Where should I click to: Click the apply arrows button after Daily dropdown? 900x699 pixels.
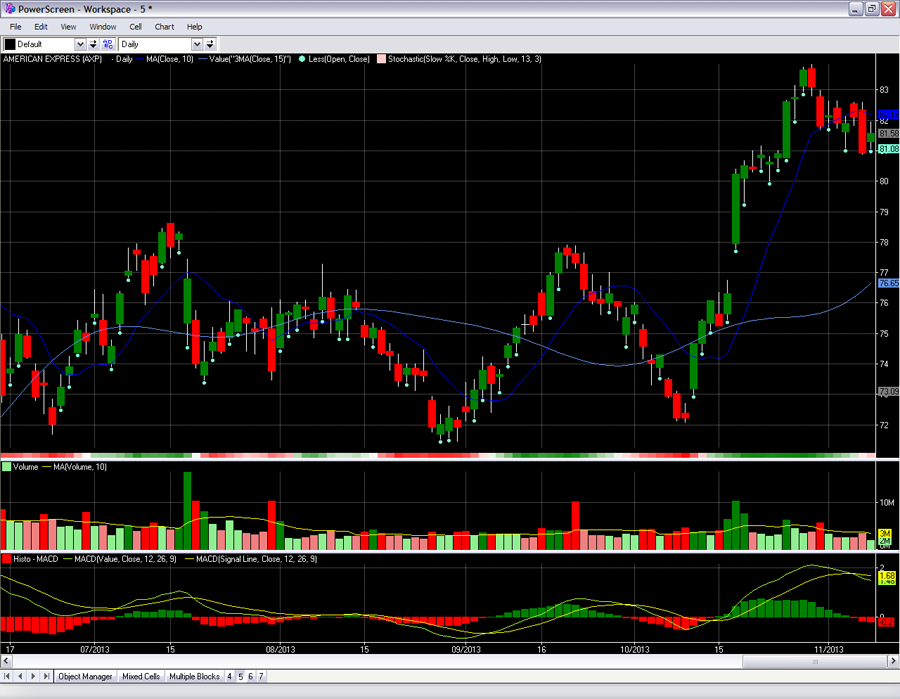tap(210, 44)
